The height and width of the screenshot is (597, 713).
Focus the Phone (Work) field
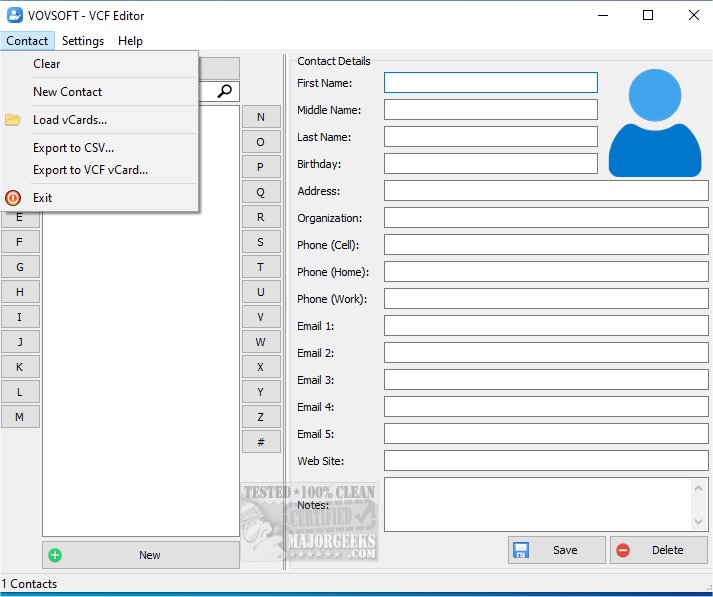pos(546,299)
